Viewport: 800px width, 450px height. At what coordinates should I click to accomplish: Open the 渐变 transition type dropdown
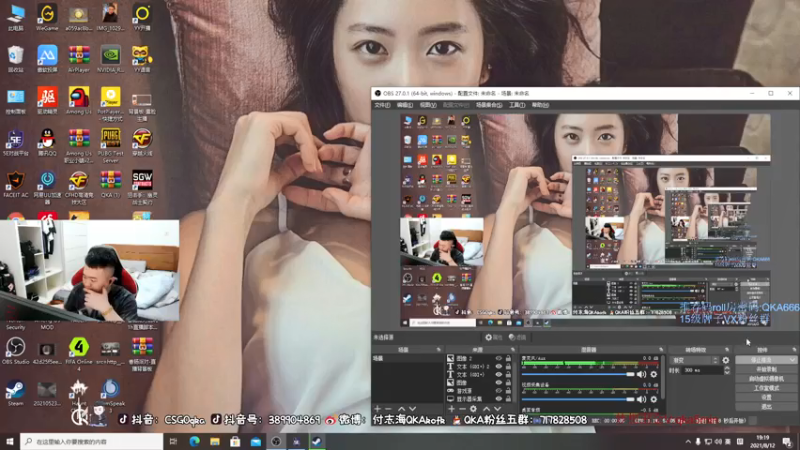694,360
